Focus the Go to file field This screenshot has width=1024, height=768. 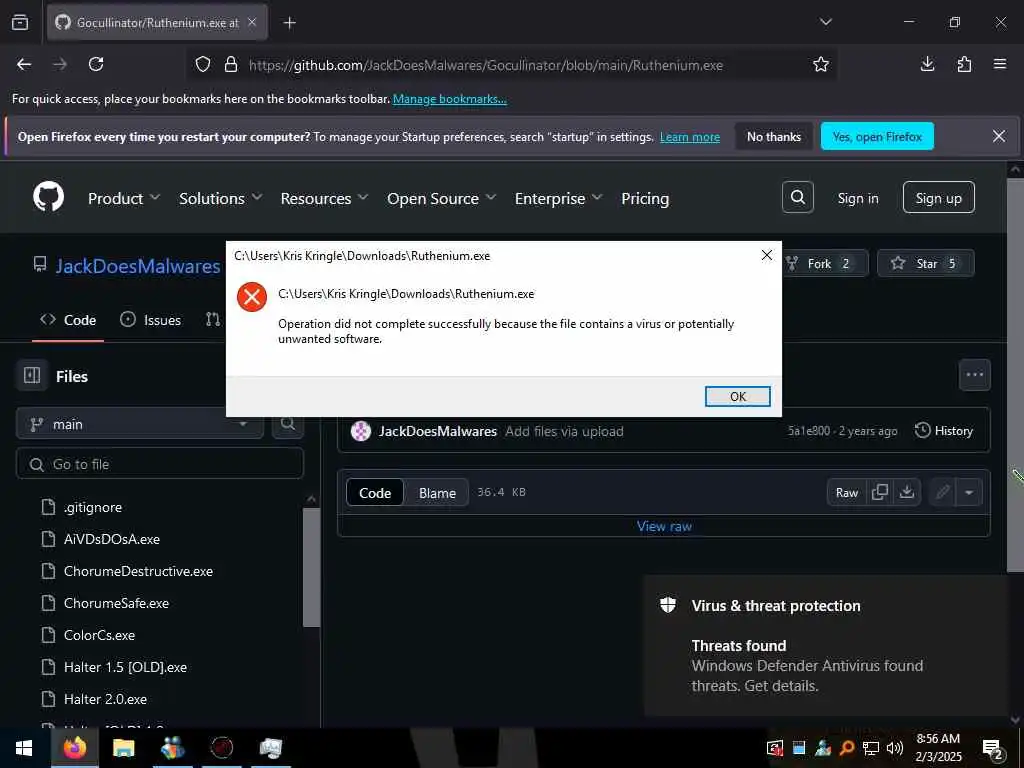[x=160, y=464]
